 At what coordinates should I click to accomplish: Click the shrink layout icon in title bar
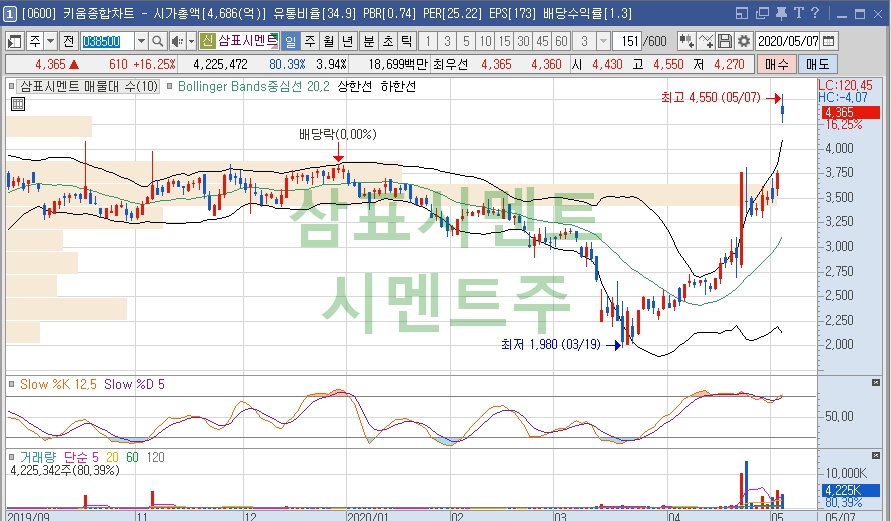(x=742, y=13)
